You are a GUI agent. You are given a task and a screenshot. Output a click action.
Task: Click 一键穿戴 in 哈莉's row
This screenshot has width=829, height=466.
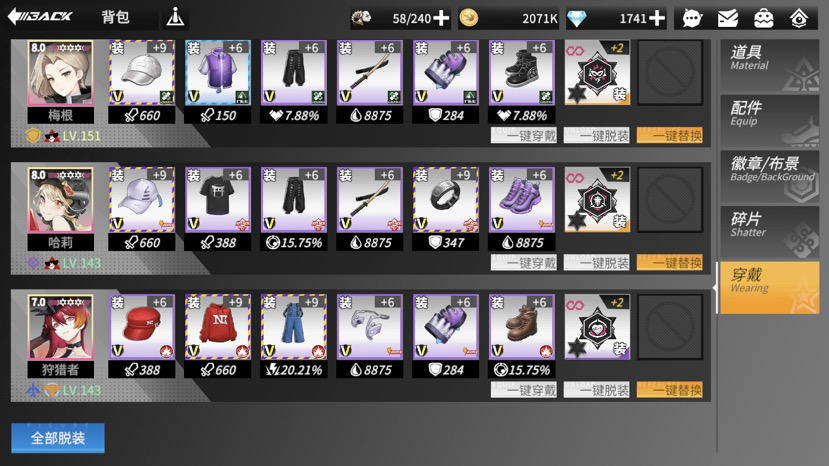524,263
